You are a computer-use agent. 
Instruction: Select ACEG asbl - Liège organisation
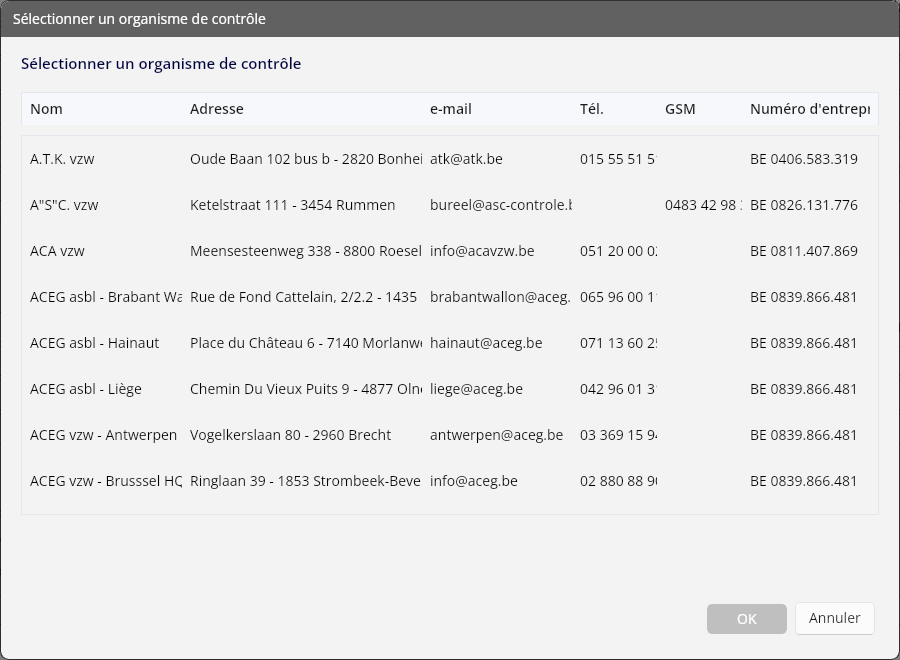(449, 389)
